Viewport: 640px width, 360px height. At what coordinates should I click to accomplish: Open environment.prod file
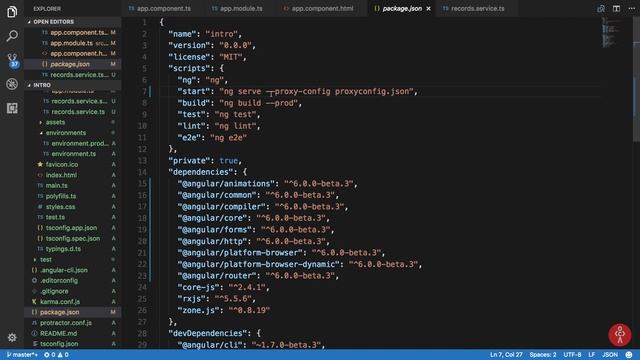coord(73,143)
